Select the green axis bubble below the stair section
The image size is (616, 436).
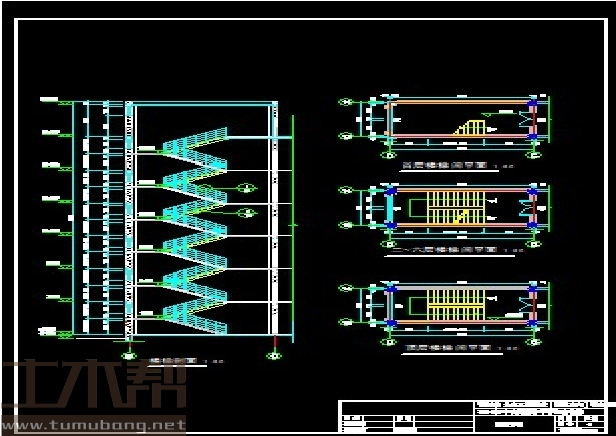click(128, 354)
